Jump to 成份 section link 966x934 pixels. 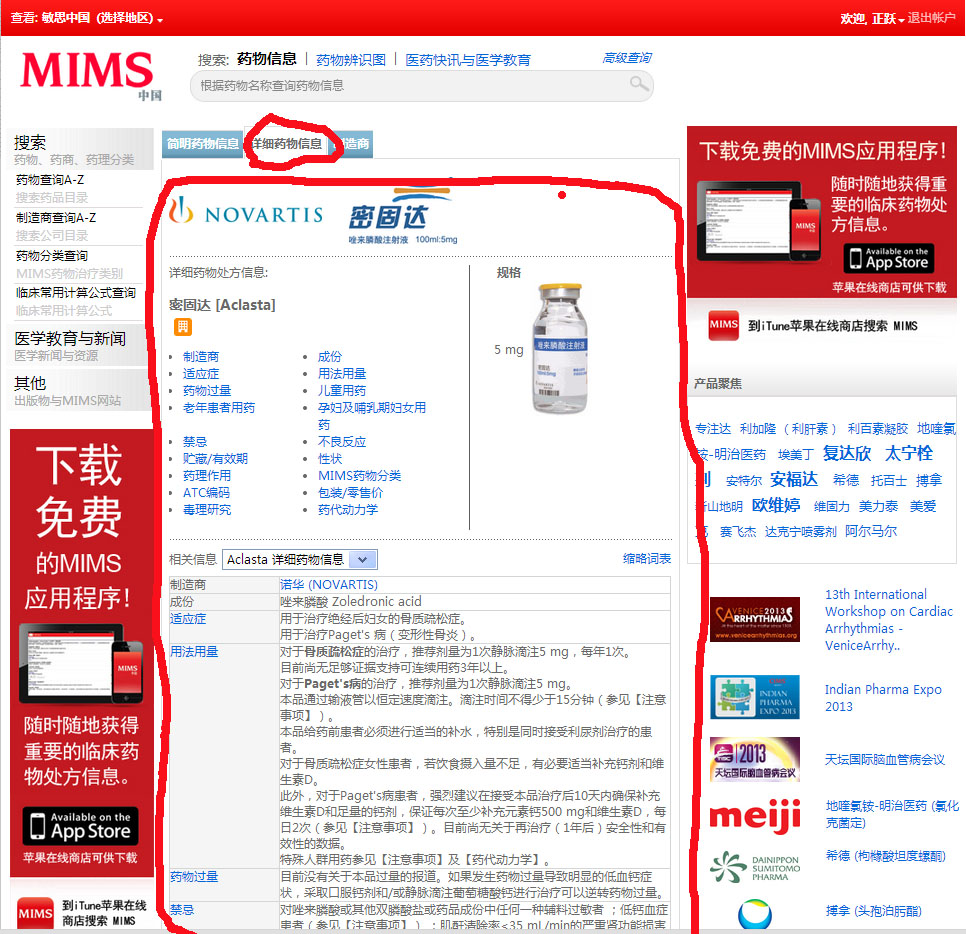tap(330, 357)
